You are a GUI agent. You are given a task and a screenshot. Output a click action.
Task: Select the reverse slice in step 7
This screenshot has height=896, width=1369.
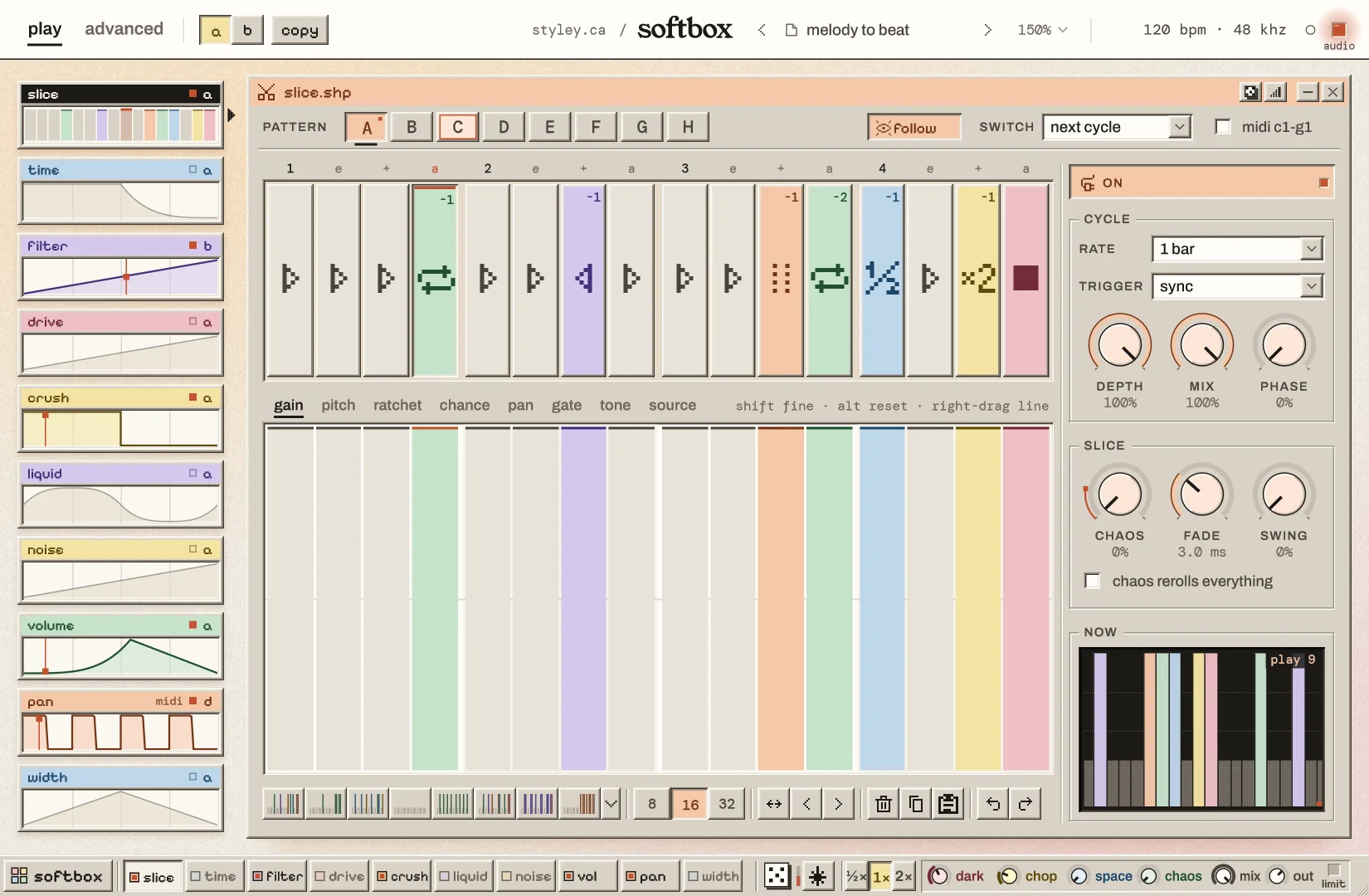tap(583, 279)
